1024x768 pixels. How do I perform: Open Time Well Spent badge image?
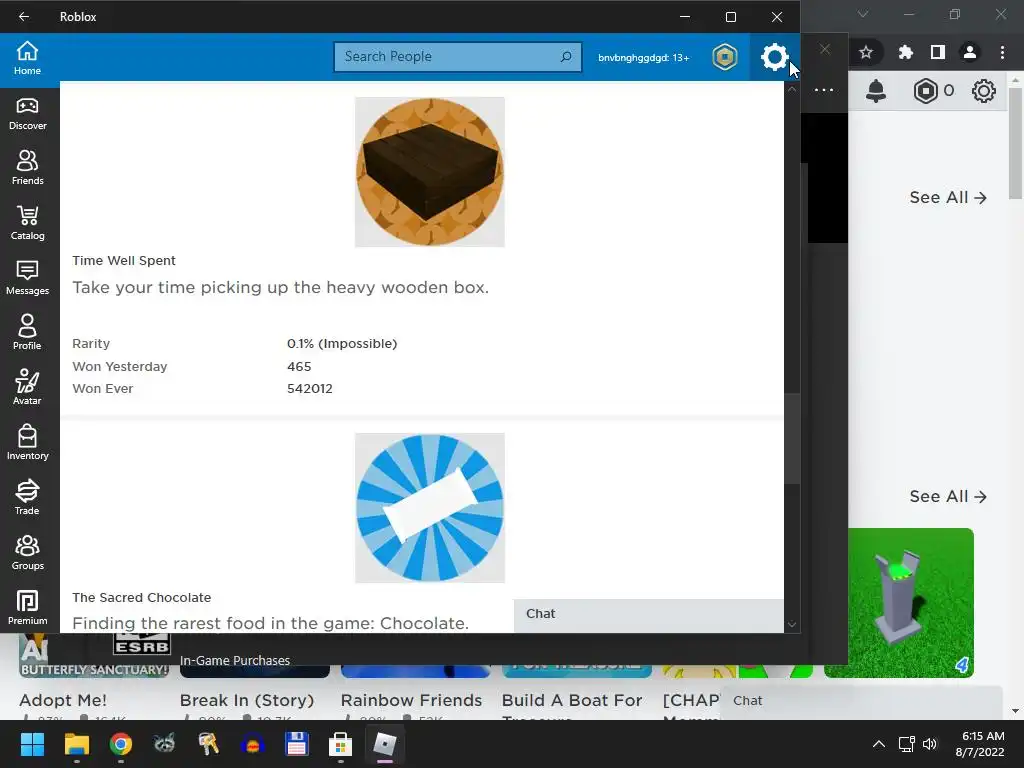(430, 172)
